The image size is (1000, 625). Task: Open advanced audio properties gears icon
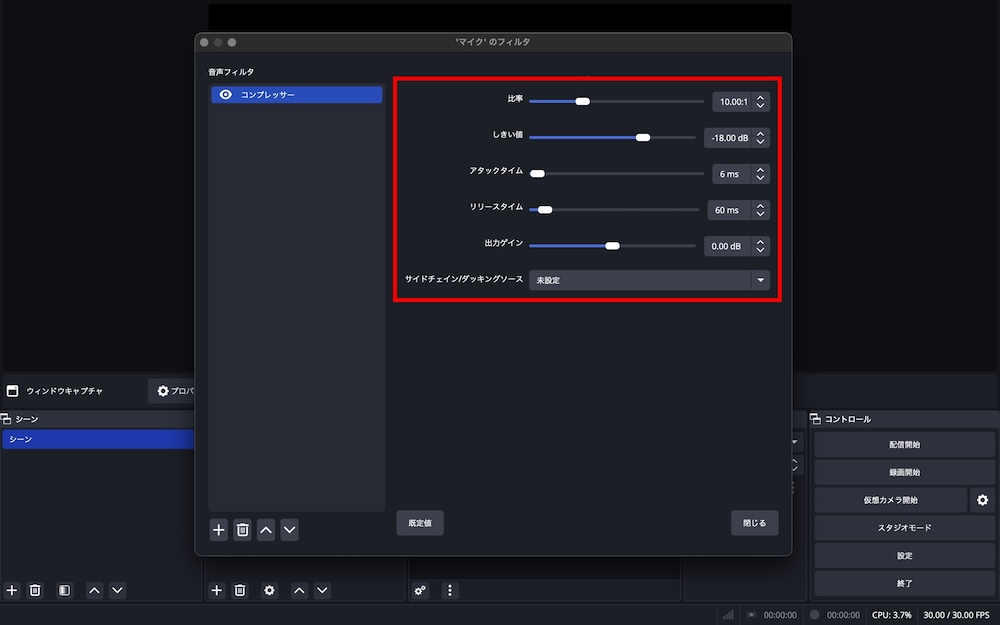(420, 591)
